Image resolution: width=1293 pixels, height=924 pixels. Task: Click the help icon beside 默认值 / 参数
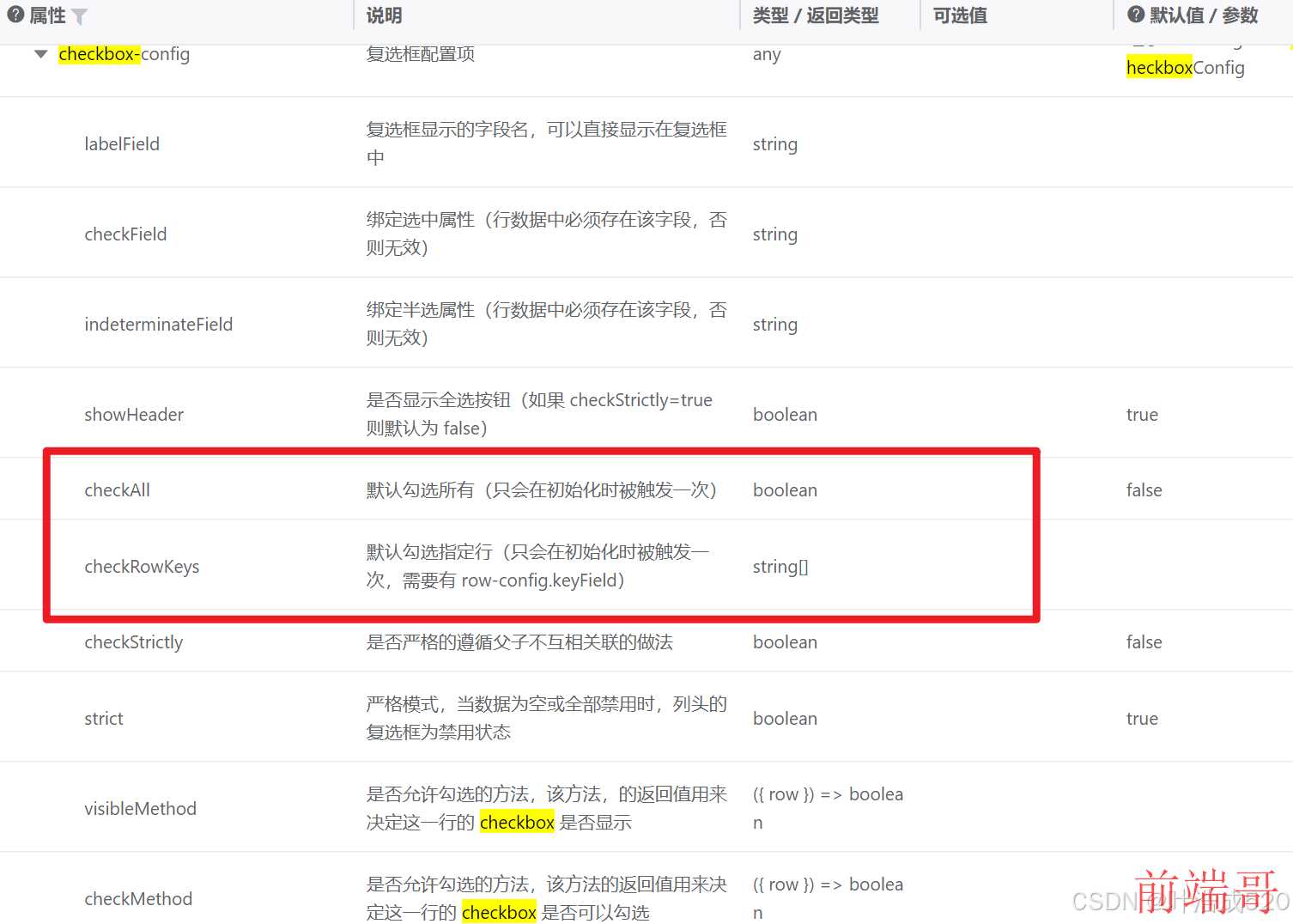click(1136, 15)
